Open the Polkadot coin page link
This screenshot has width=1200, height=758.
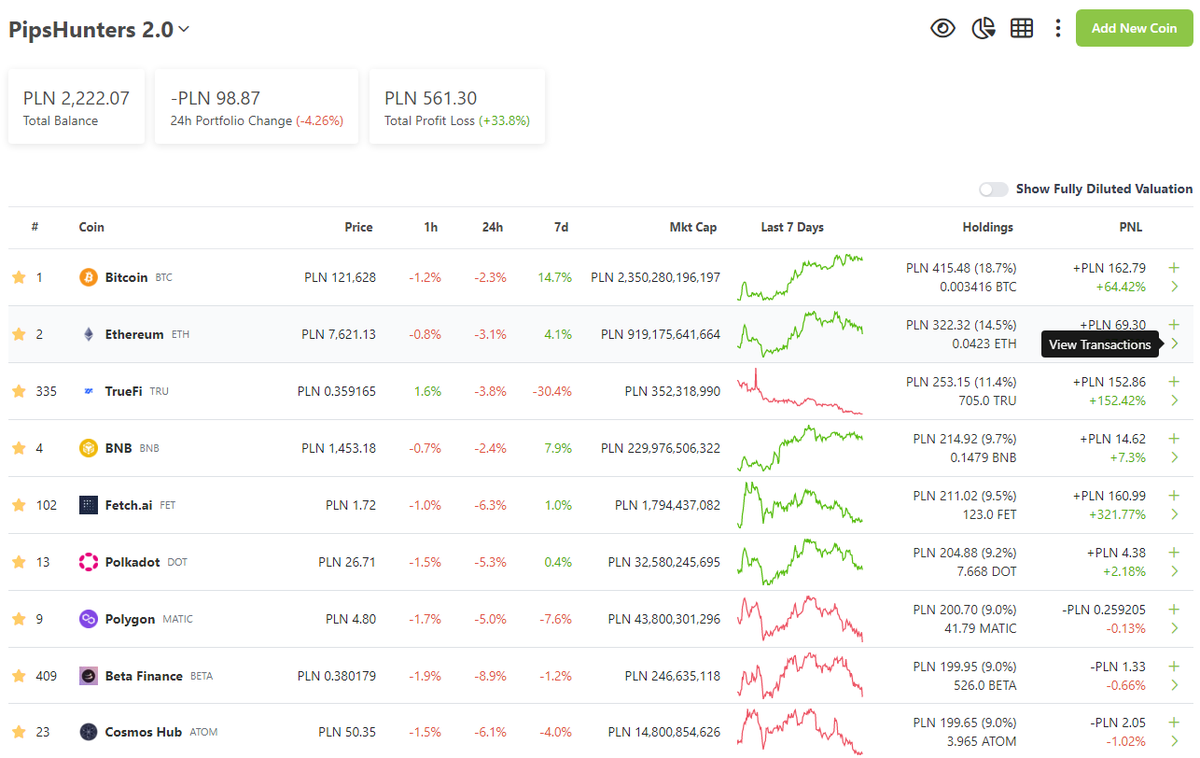tap(132, 562)
